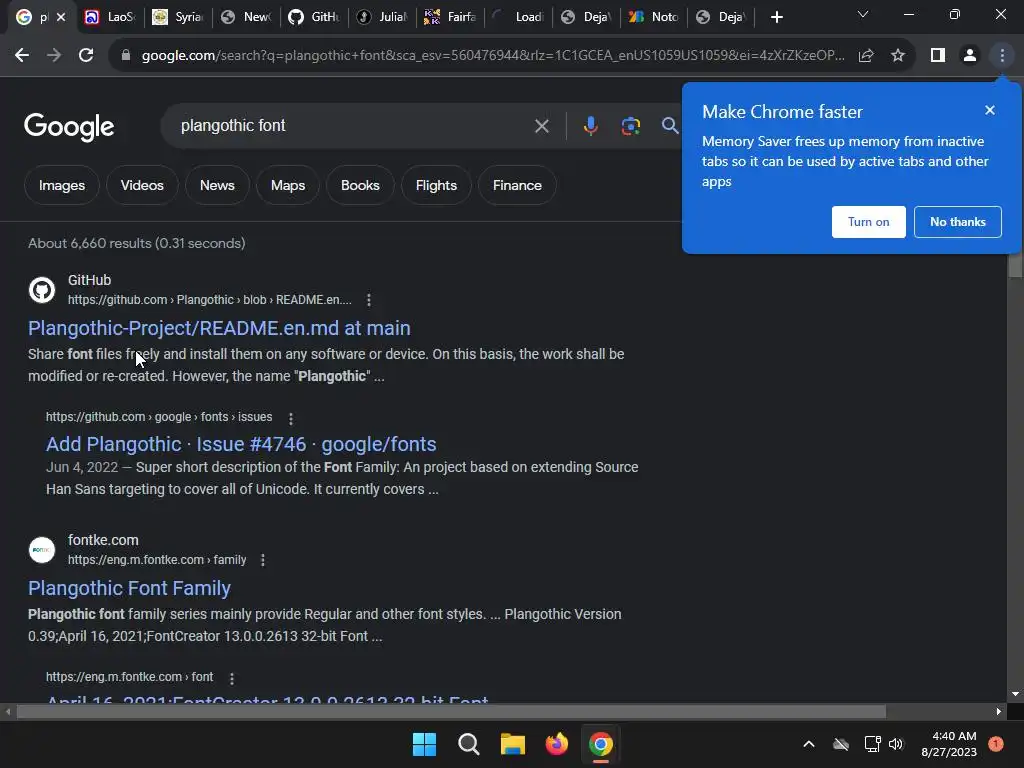Filter results by Maps
This screenshot has width=1024, height=768.
pyautogui.click(x=288, y=185)
